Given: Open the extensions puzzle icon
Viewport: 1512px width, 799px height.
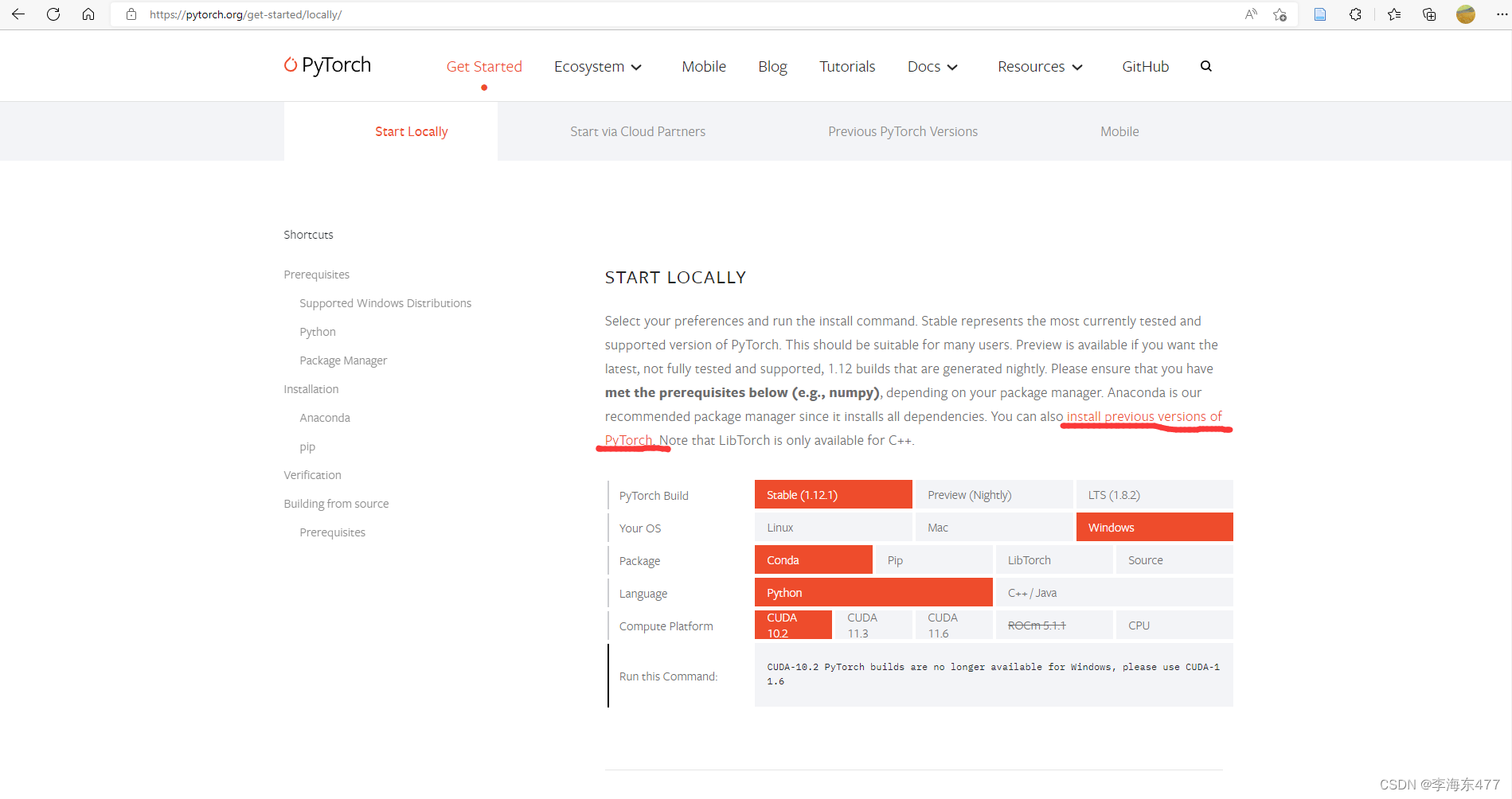Looking at the screenshot, I should pyautogui.click(x=1355, y=14).
